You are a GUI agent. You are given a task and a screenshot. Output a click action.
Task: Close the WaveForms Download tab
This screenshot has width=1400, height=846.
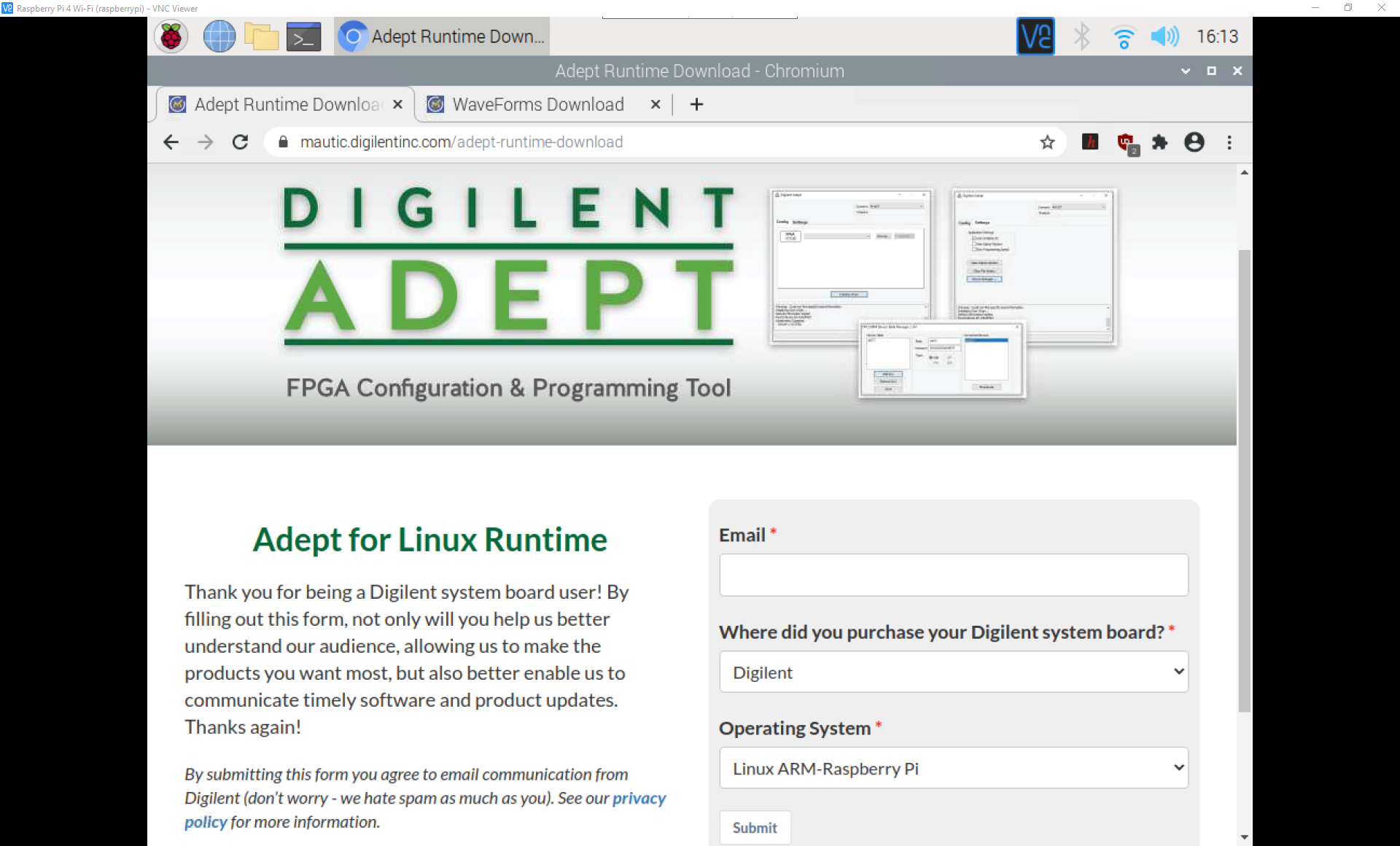point(656,104)
